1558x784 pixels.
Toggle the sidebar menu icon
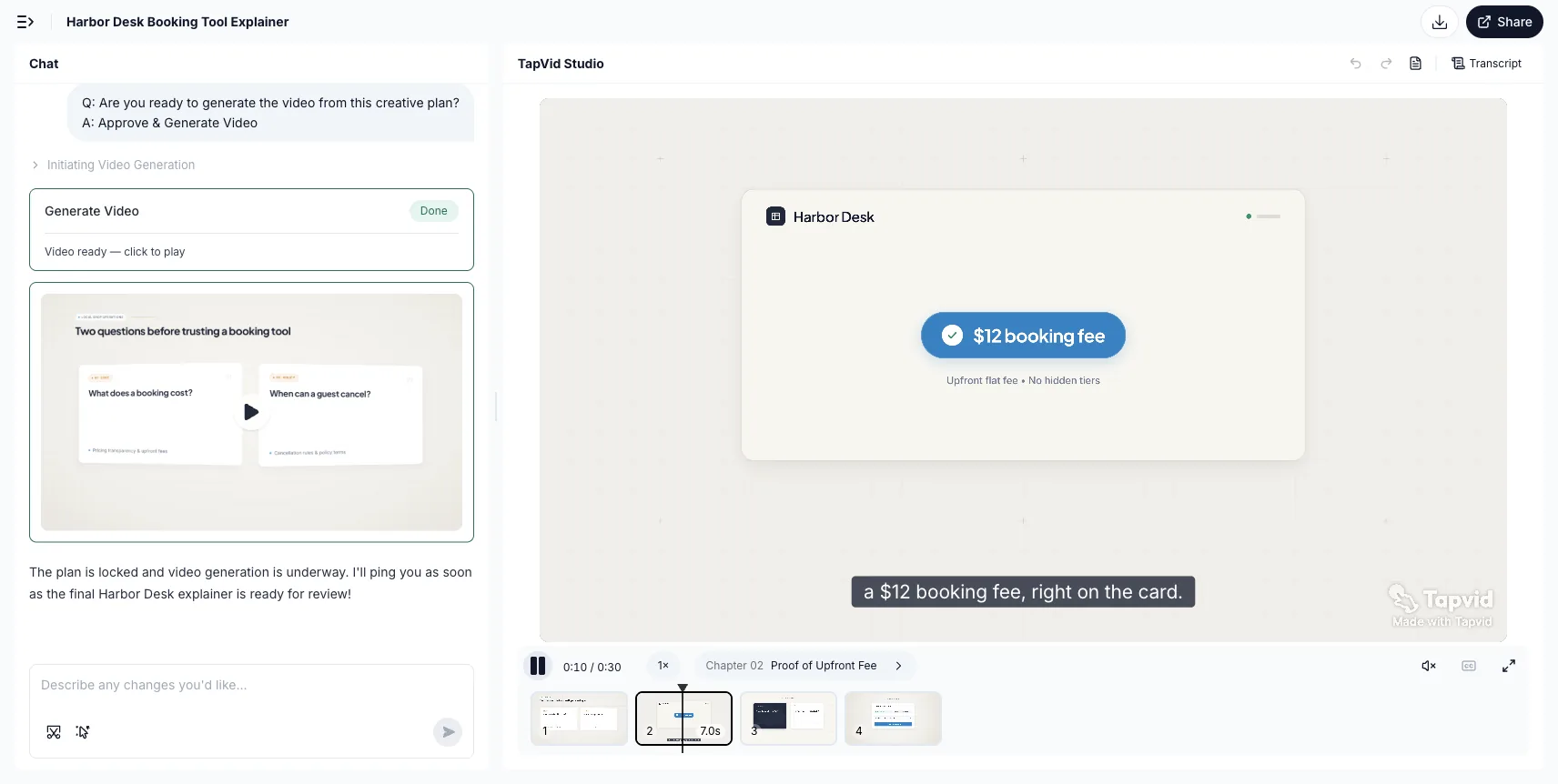[25, 22]
